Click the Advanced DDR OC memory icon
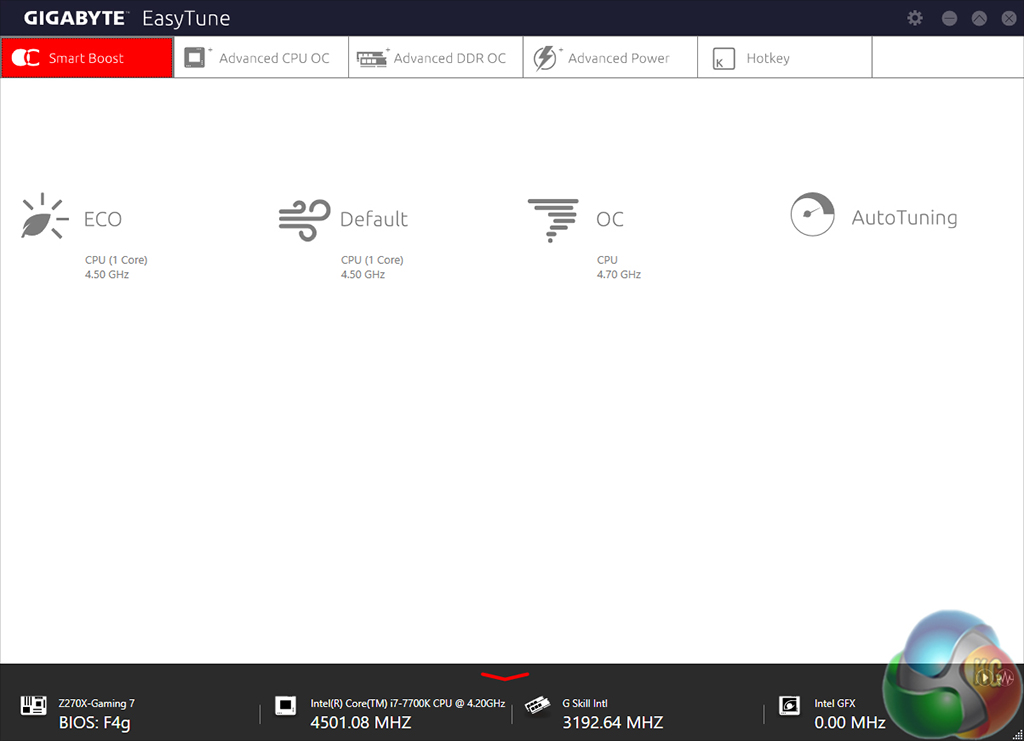The height and width of the screenshot is (741, 1024). pos(372,58)
